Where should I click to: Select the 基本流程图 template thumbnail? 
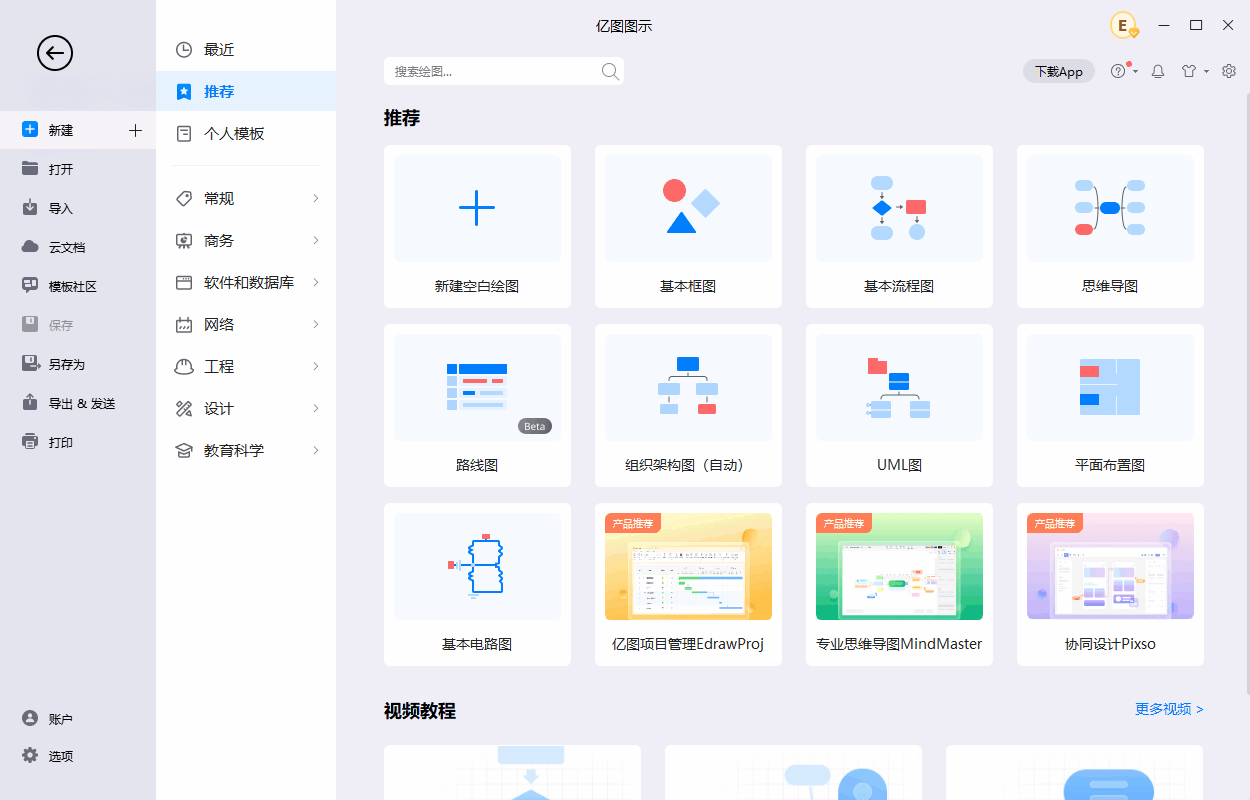pos(899,208)
